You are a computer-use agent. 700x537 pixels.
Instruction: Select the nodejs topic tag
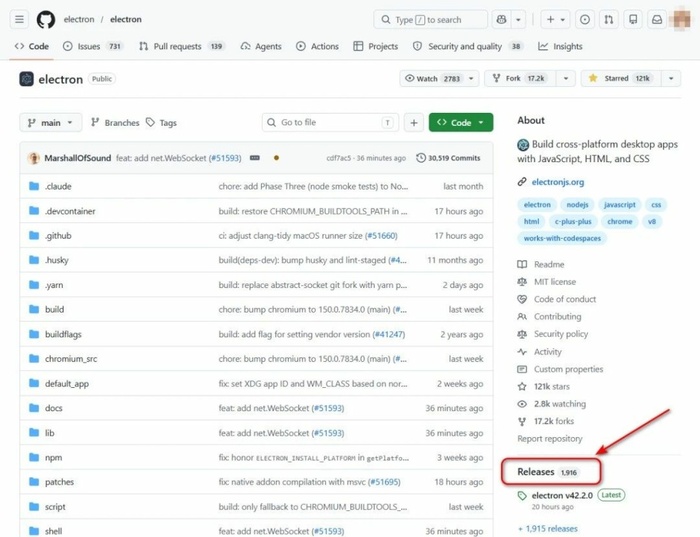coord(577,205)
